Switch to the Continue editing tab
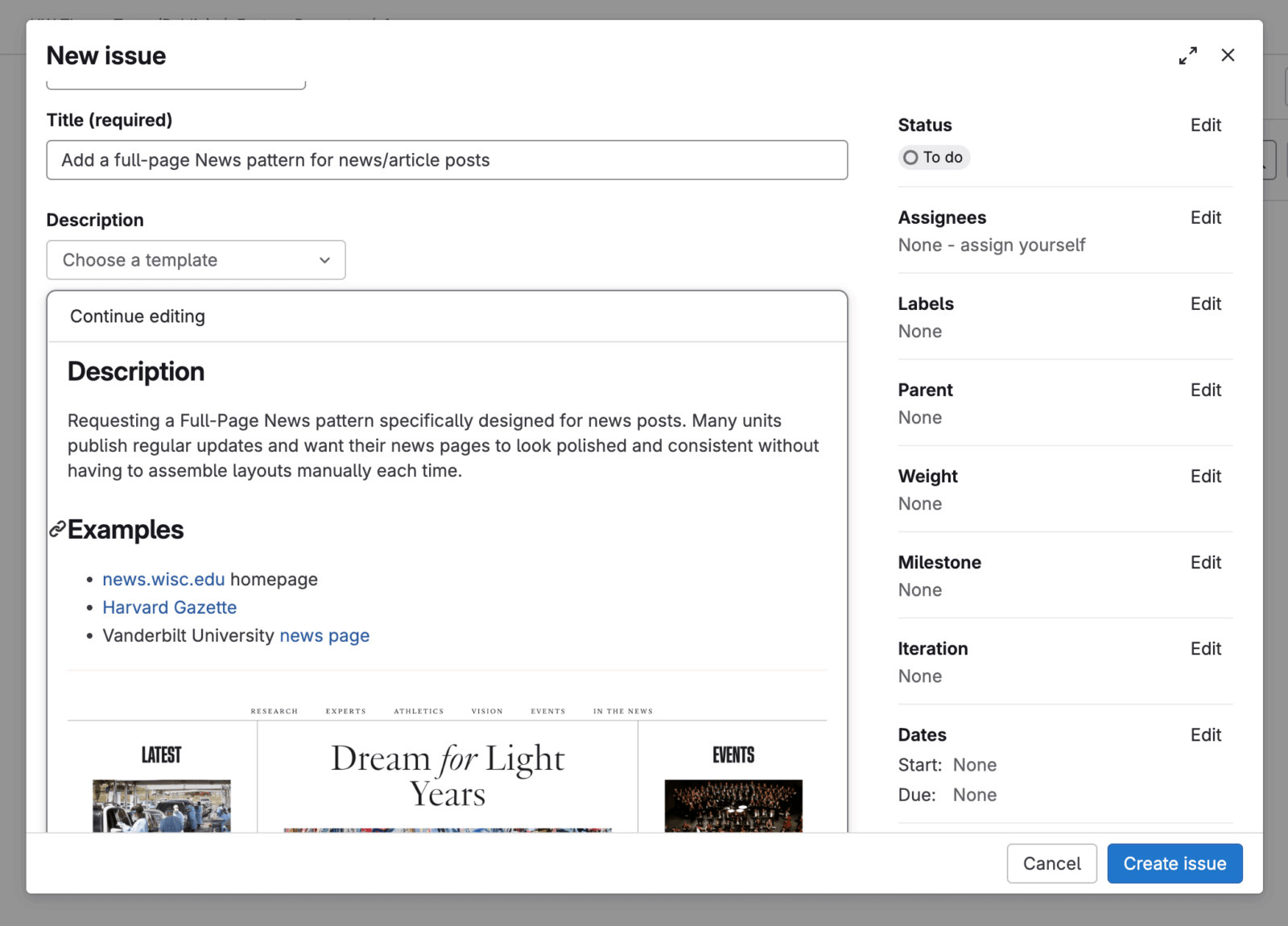 [137, 316]
